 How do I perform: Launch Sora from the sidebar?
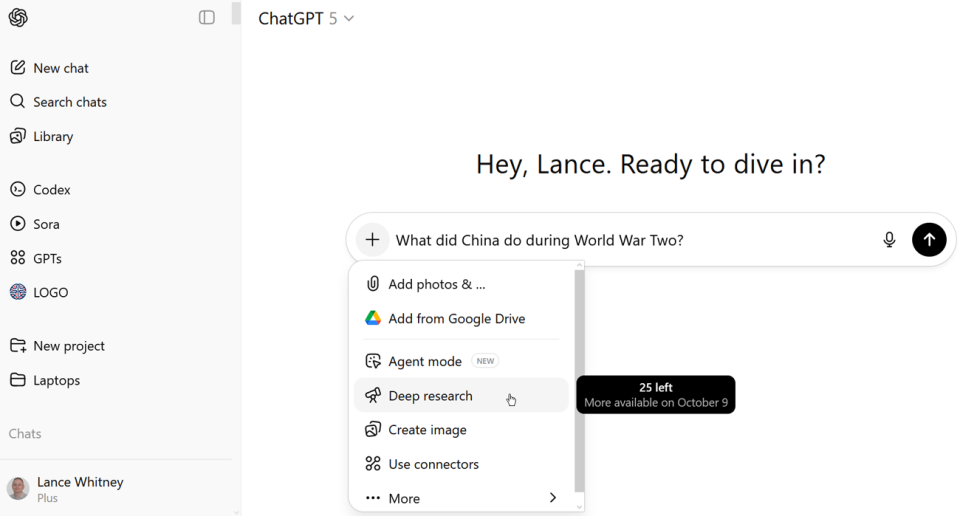tap(46, 224)
